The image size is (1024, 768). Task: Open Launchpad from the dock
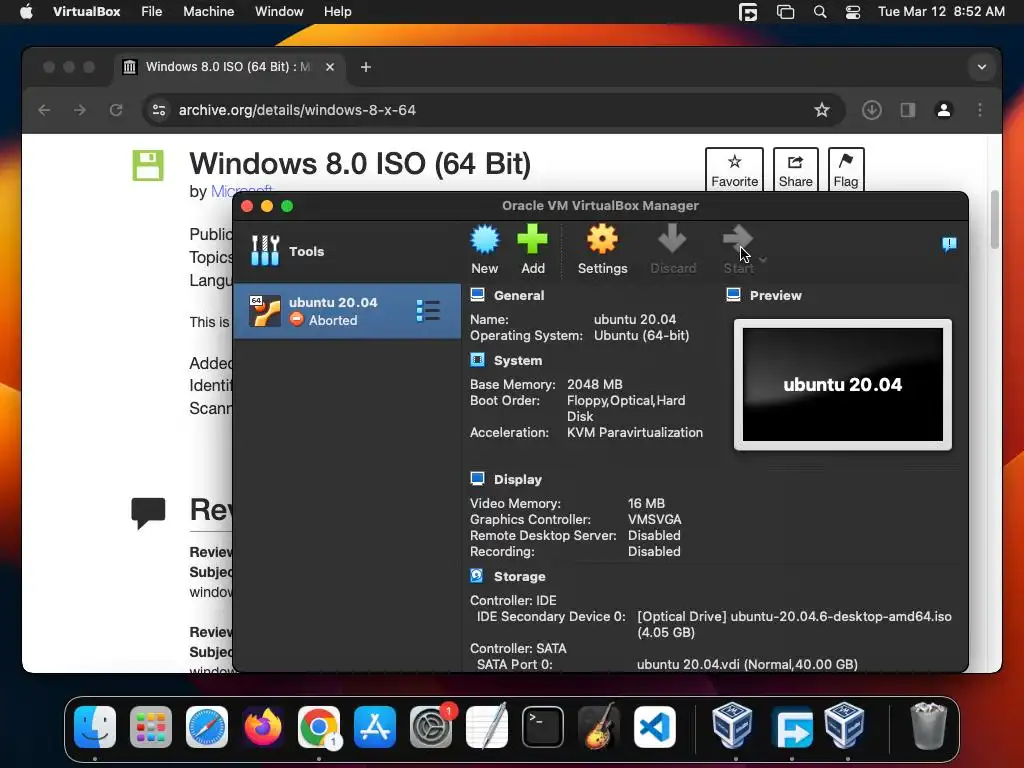click(x=151, y=727)
